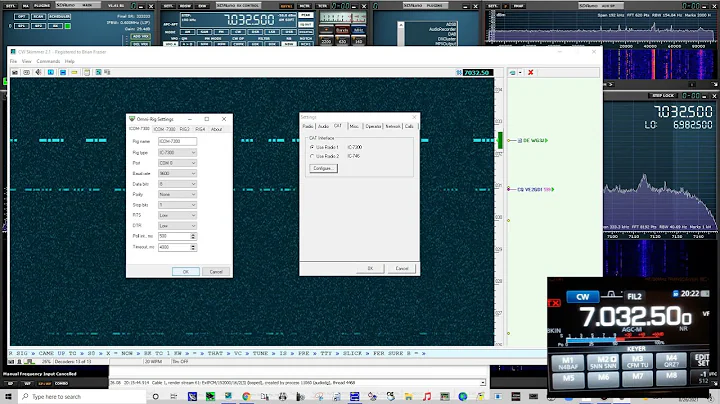Open File Explorer folder icon on taskbar
Viewport: 720px width, 404px height.
coord(408,396)
